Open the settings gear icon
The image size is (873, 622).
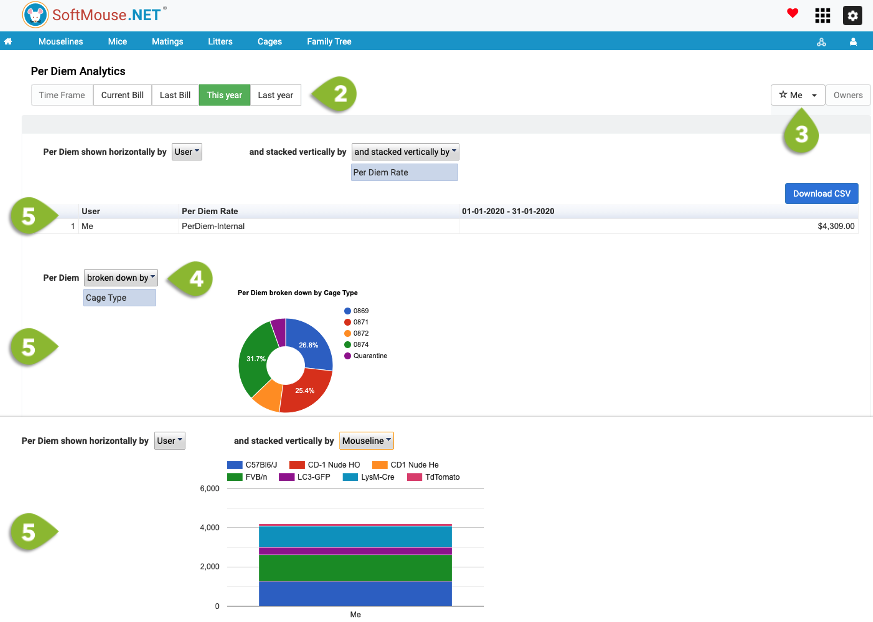coord(852,16)
